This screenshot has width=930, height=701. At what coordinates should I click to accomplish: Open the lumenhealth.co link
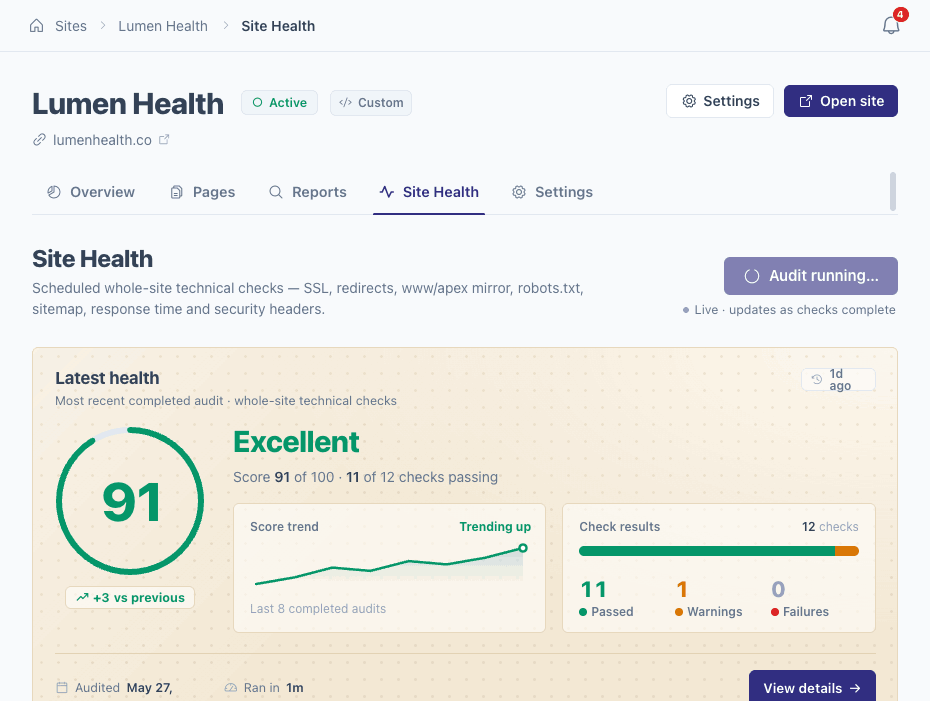pos(102,140)
